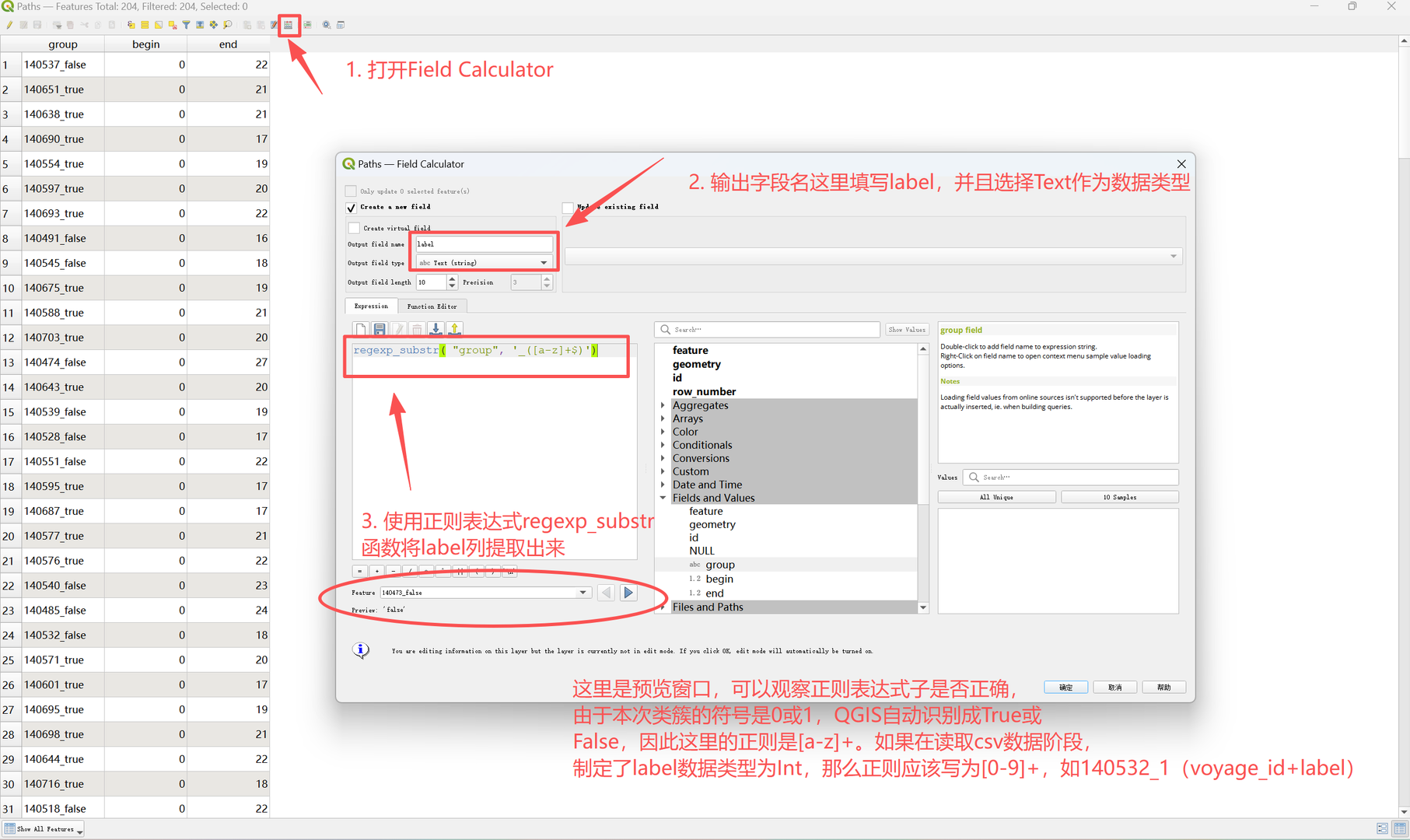The height and width of the screenshot is (840, 1410).
Task: Open Field Calculator from the attribute table toolbar
Action: (x=289, y=25)
